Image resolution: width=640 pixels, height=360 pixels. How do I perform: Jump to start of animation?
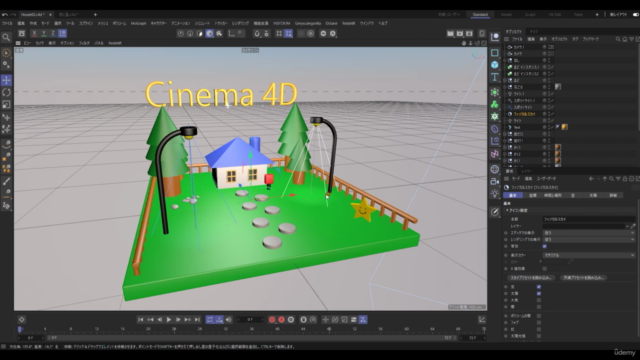coord(140,320)
